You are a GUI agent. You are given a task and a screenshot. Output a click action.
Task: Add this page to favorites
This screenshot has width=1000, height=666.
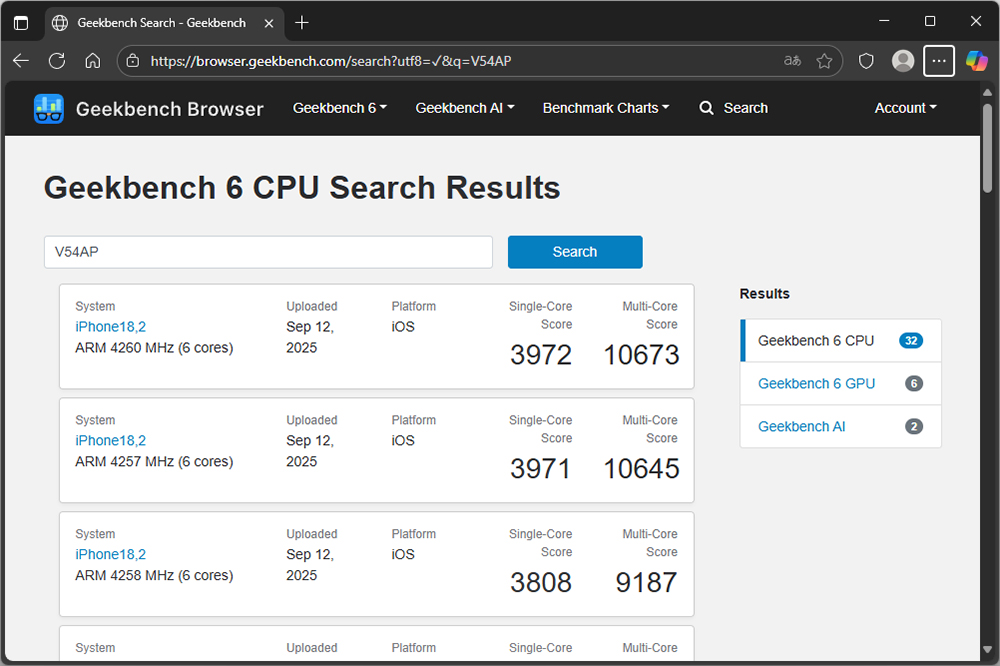pyautogui.click(x=824, y=61)
